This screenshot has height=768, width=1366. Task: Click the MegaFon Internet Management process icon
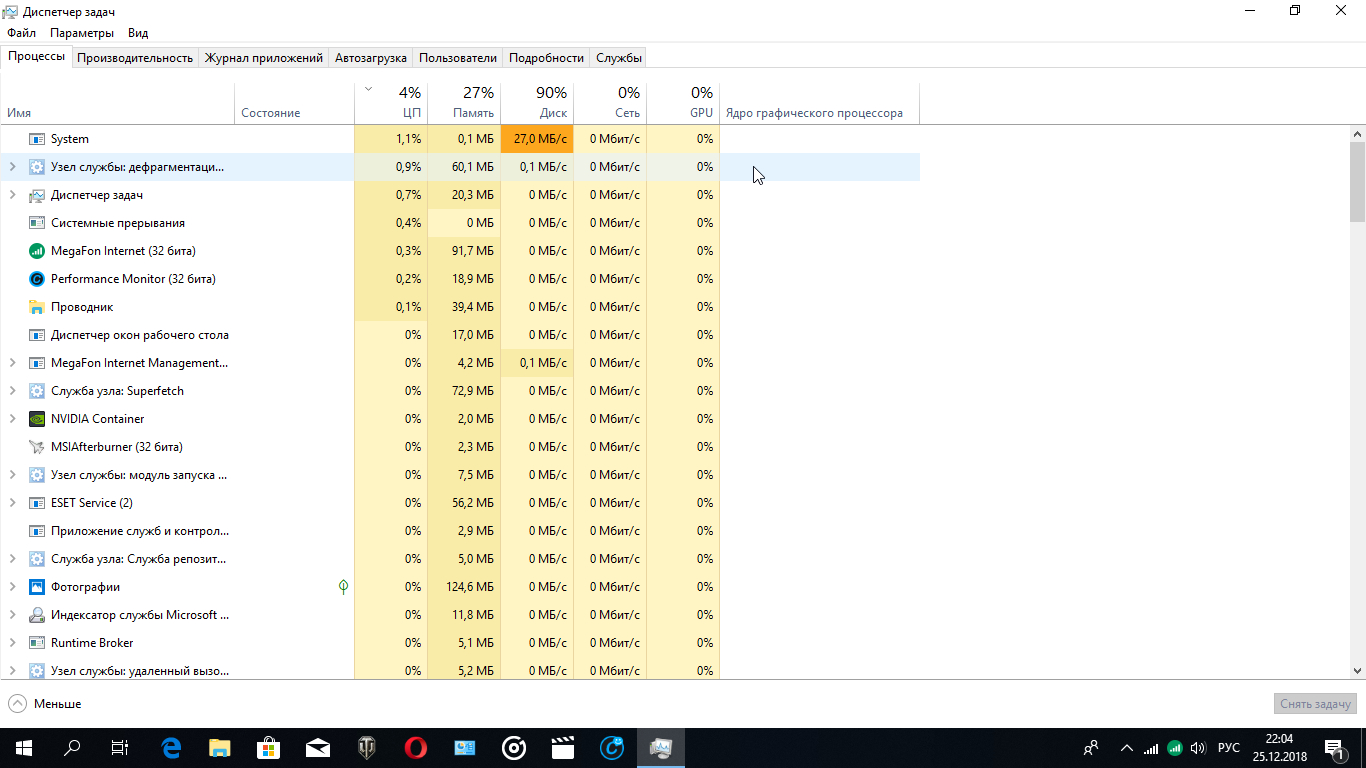[37, 363]
